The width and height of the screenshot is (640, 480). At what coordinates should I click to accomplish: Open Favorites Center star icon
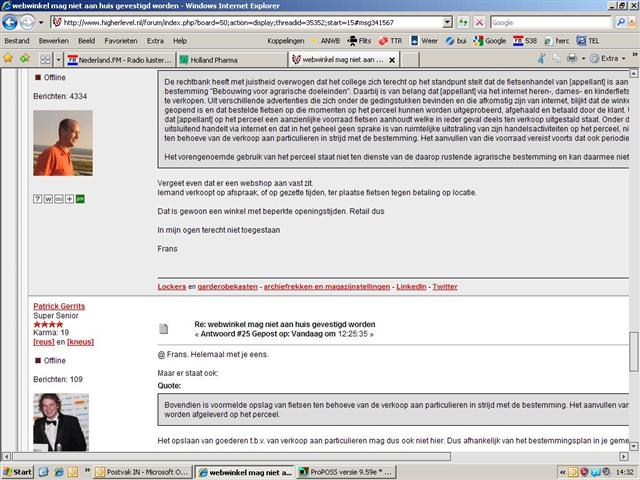[x=8, y=58]
